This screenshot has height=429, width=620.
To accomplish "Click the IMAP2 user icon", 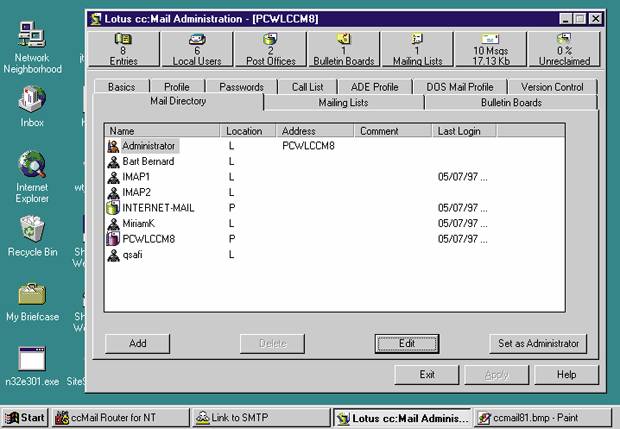I will click(x=113, y=193).
